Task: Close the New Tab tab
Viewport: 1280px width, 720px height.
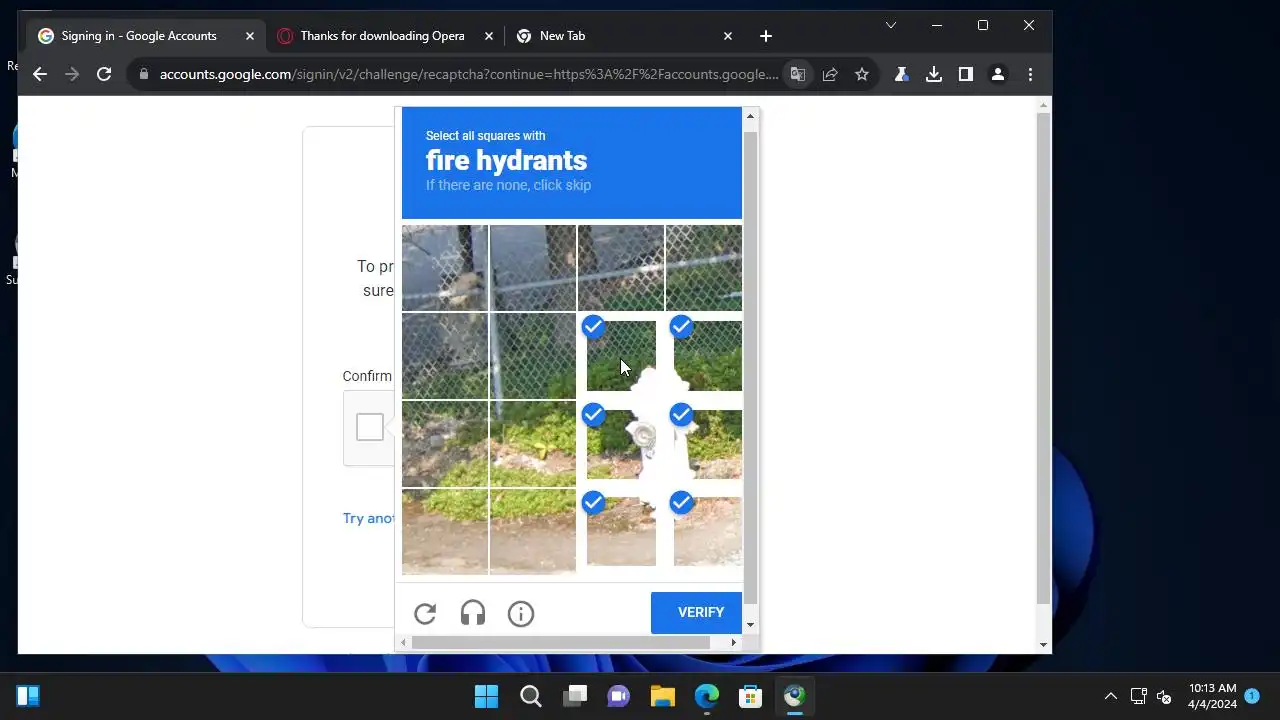Action: click(728, 36)
